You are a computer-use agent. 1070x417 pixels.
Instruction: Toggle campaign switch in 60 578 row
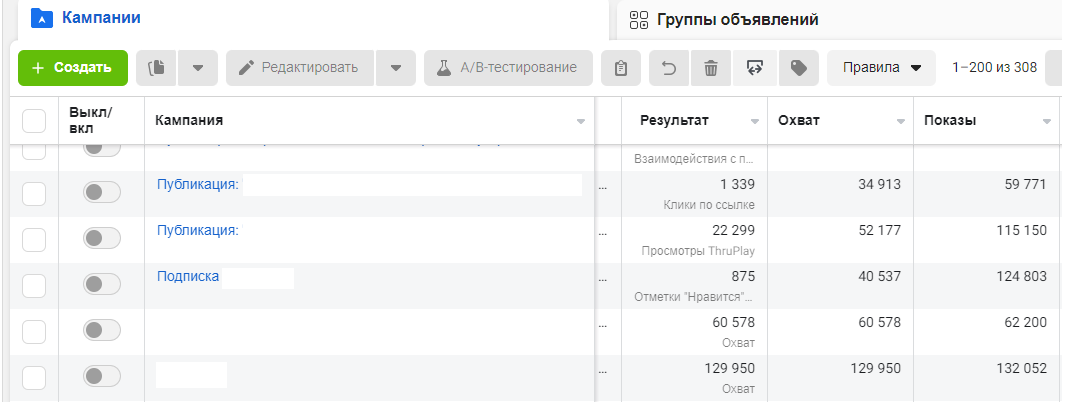(102, 330)
